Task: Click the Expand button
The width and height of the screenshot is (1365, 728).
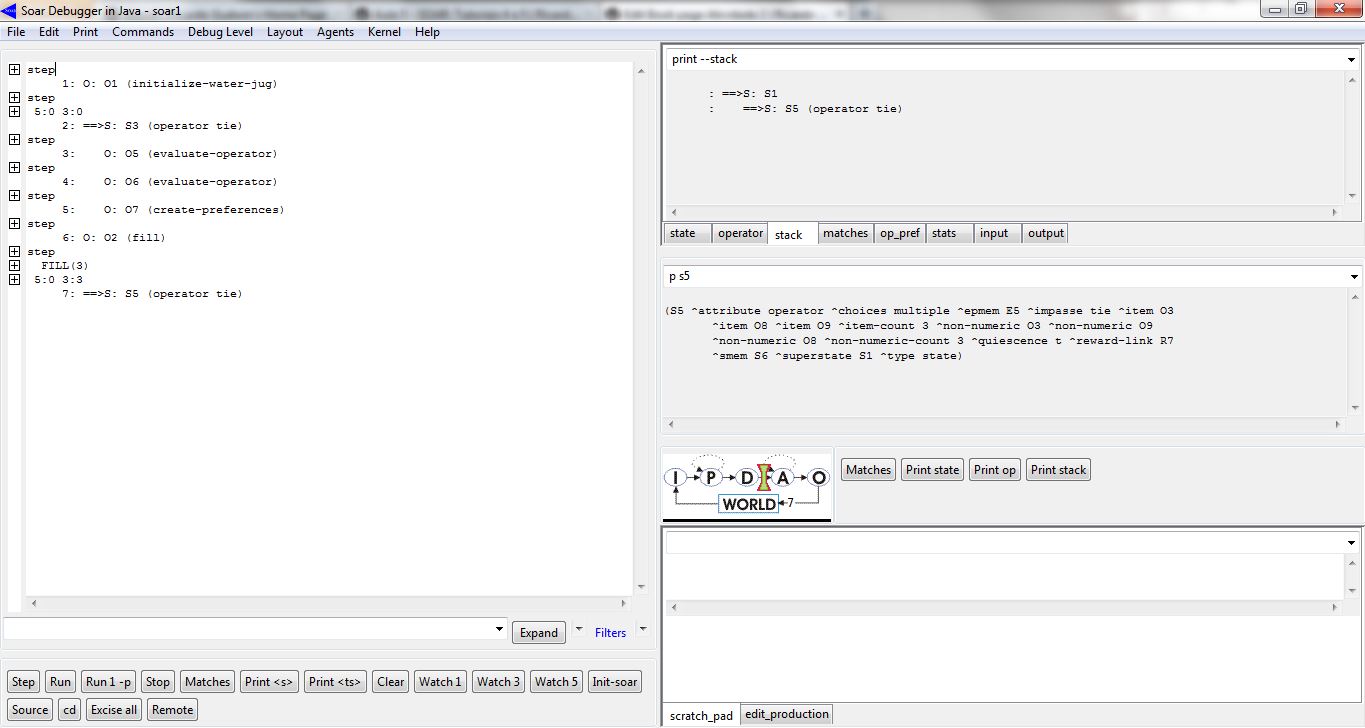Action: point(538,633)
